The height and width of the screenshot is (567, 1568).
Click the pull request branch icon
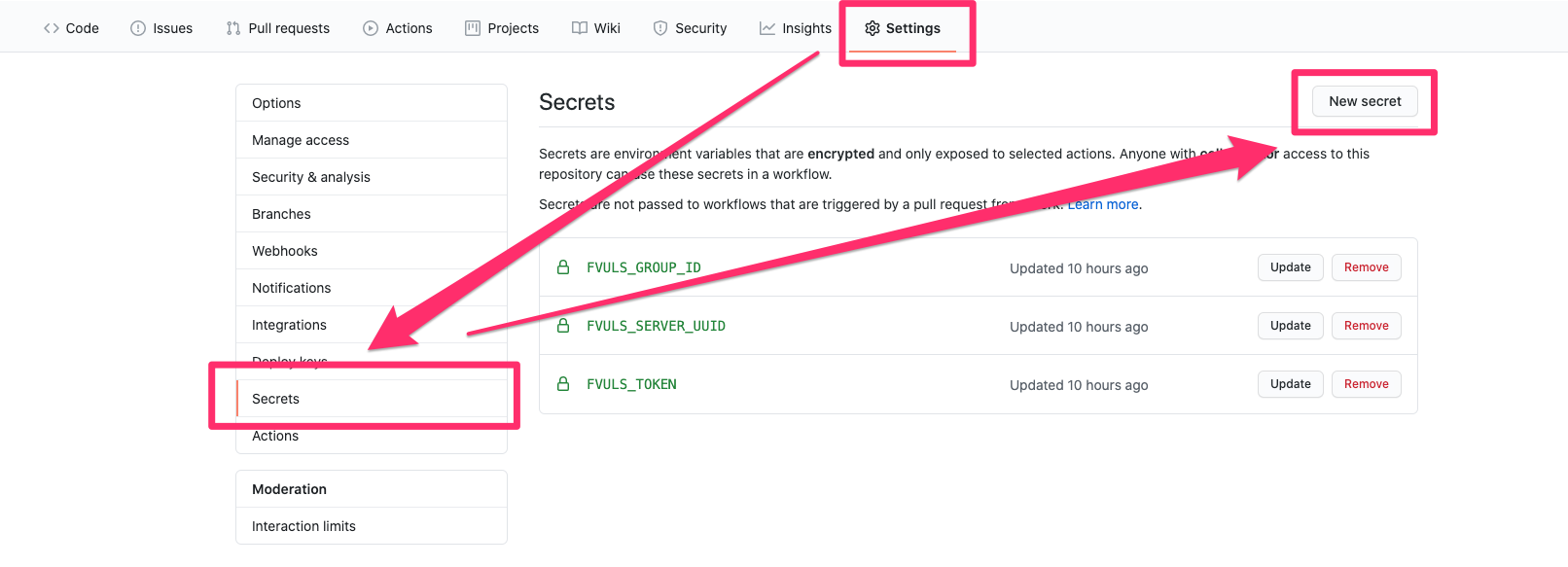pos(232,28)
